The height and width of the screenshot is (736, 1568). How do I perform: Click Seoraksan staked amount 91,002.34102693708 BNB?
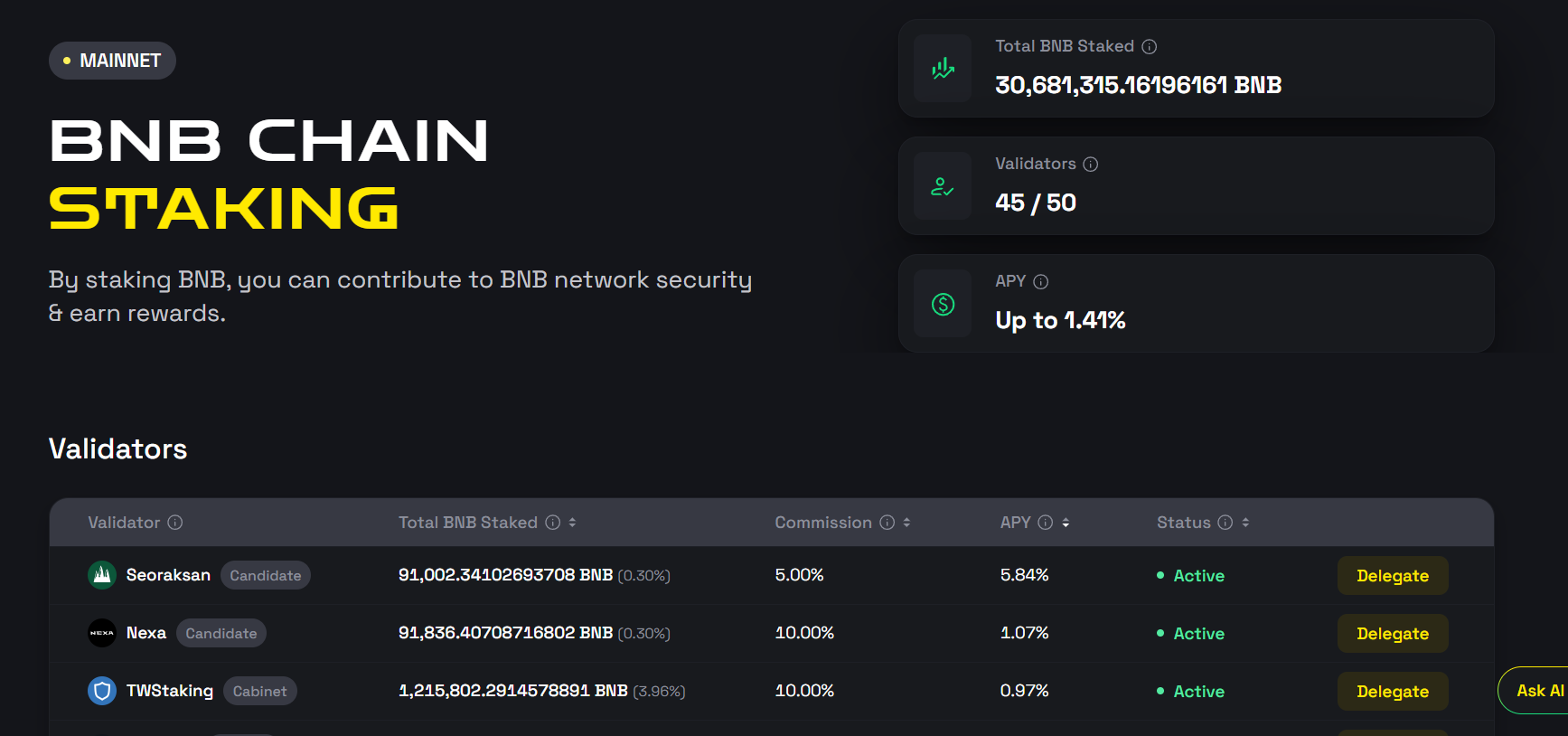point(506,575)
